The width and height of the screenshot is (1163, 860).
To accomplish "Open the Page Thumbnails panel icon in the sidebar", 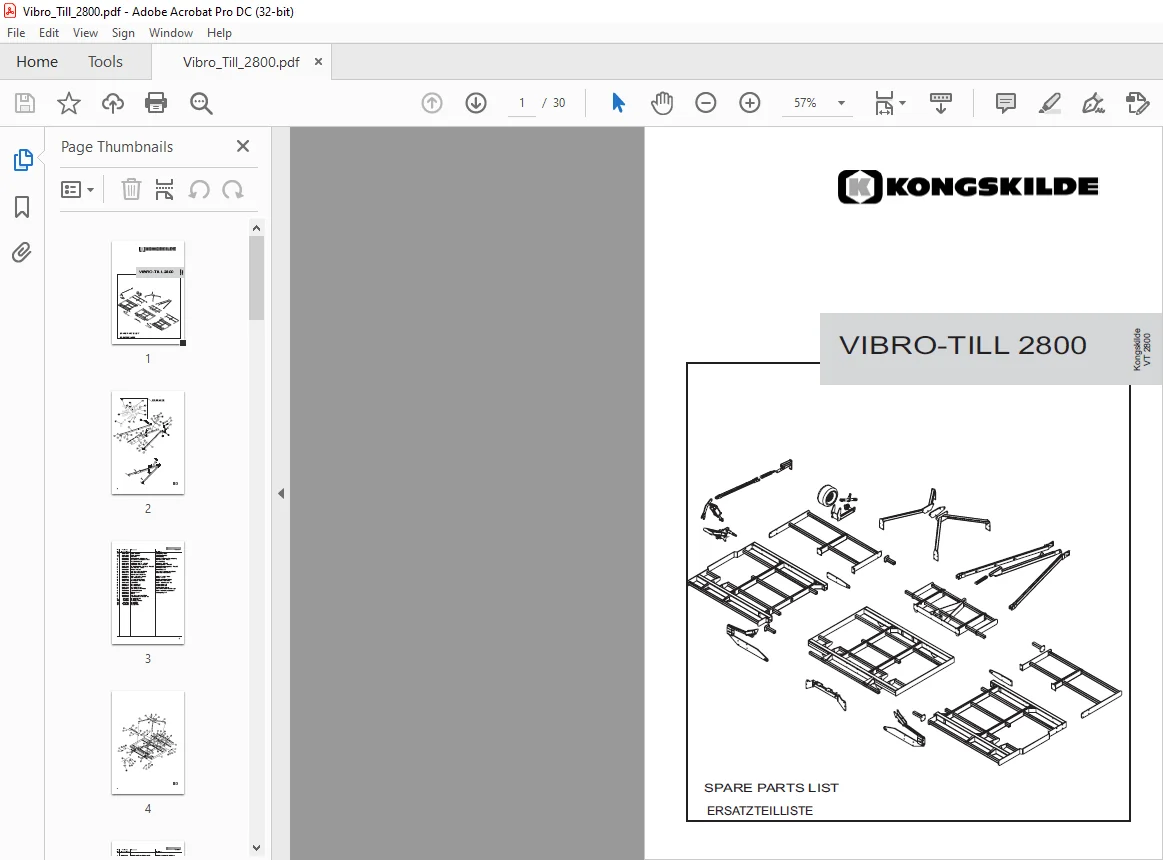I will [23, 160].
